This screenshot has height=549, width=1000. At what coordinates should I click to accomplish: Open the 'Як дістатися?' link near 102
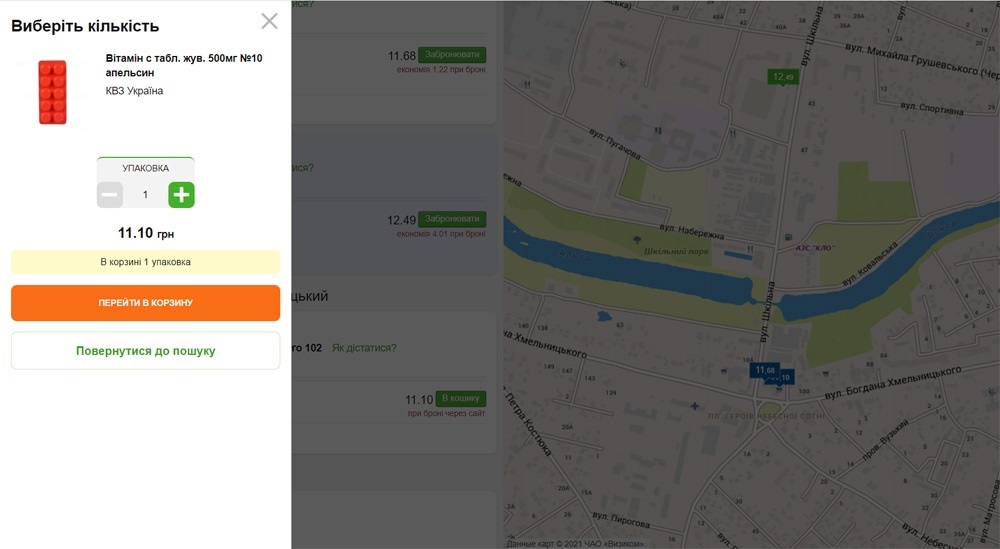click(364, 348)
